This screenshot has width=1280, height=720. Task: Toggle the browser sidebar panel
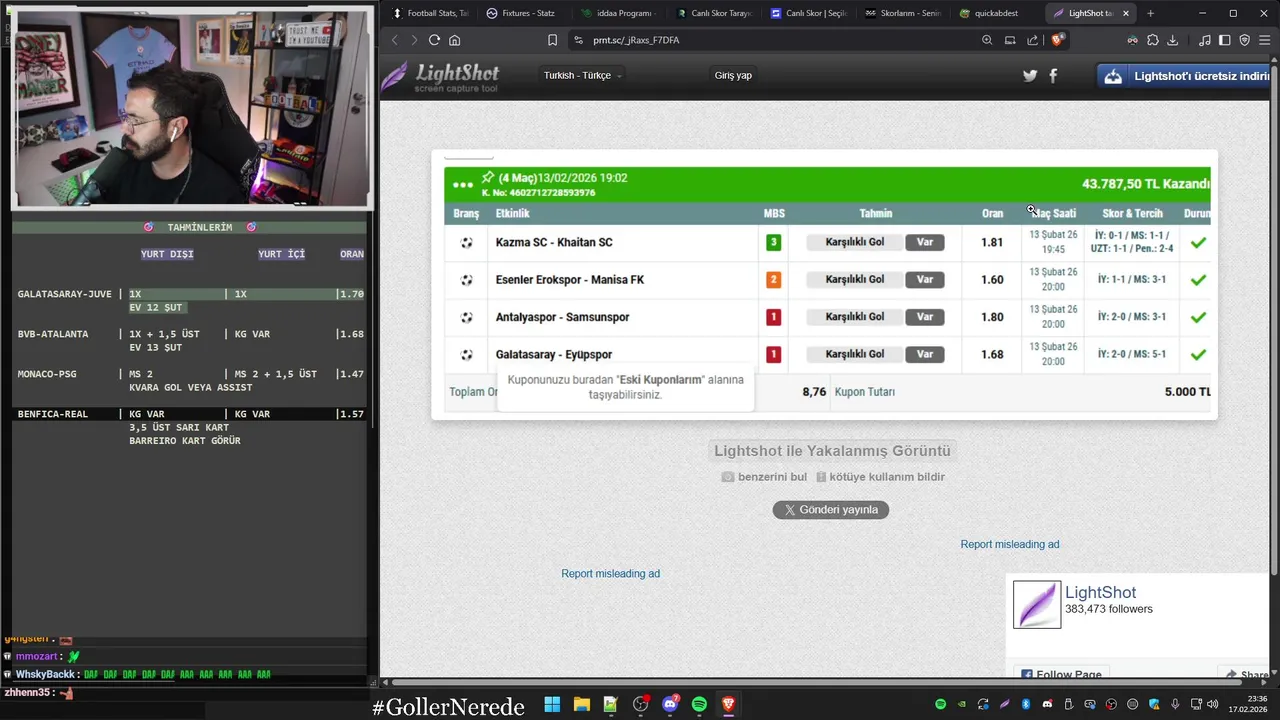[1225, 40]
